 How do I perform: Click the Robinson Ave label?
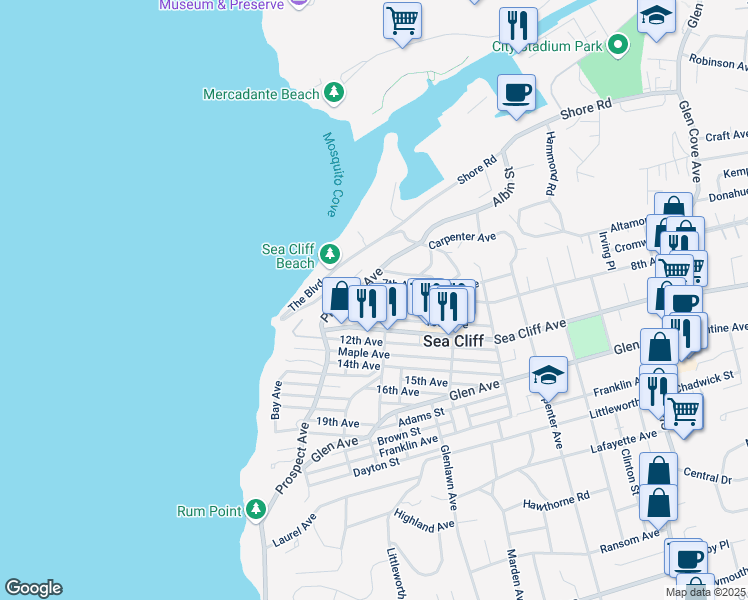[x=718, y=62]
